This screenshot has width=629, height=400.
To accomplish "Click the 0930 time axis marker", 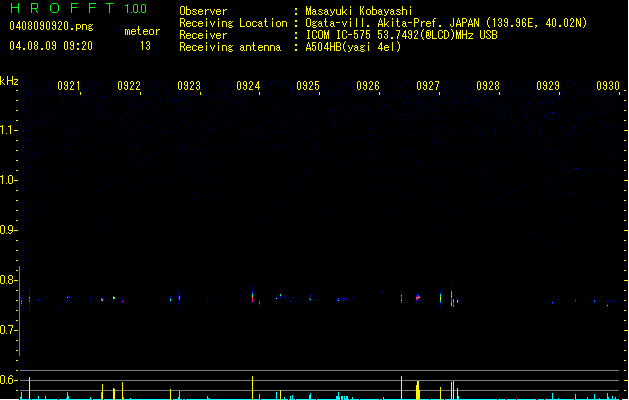I will (608, 86).
